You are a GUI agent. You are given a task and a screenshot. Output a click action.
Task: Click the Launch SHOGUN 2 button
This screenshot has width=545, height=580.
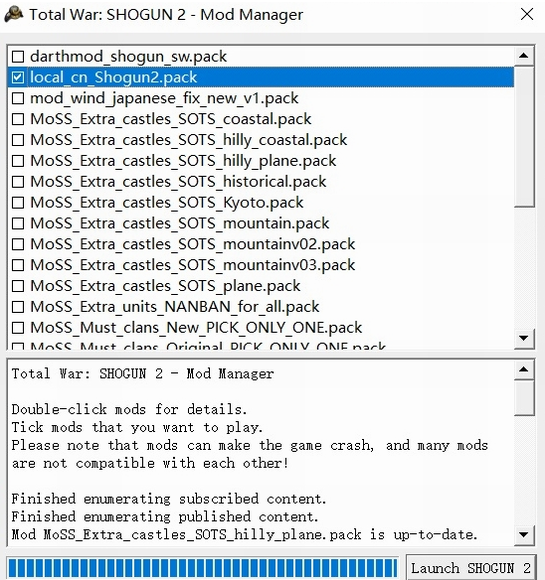[471, 568]
